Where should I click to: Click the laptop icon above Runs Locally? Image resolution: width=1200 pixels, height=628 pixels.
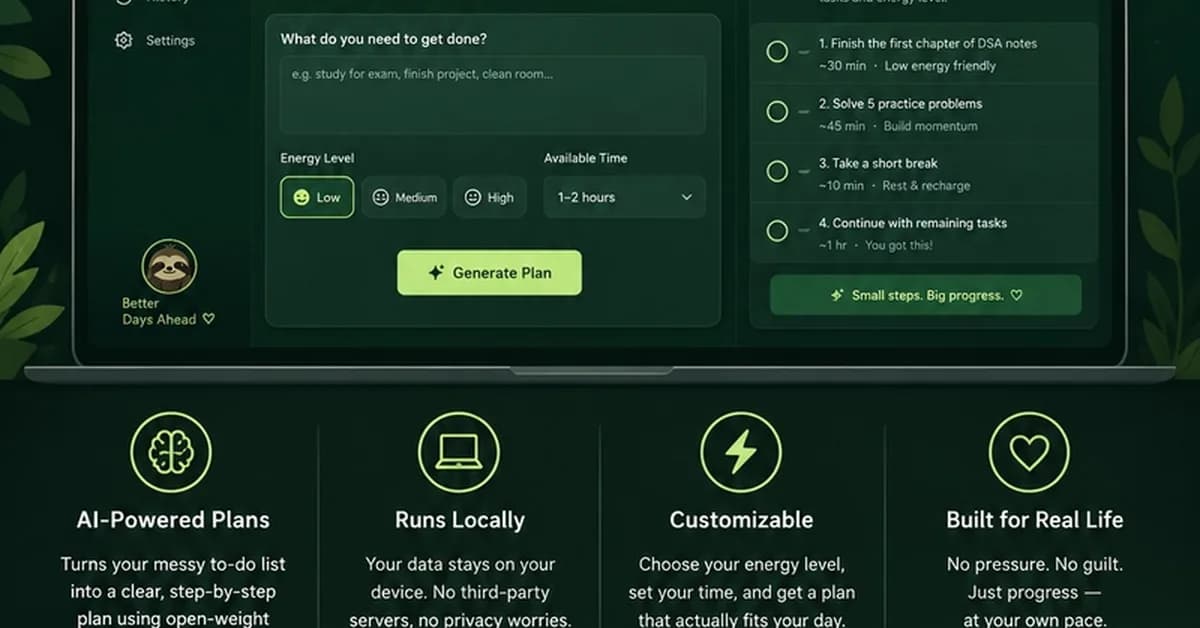pyautogui.click(x=458, y=452)
